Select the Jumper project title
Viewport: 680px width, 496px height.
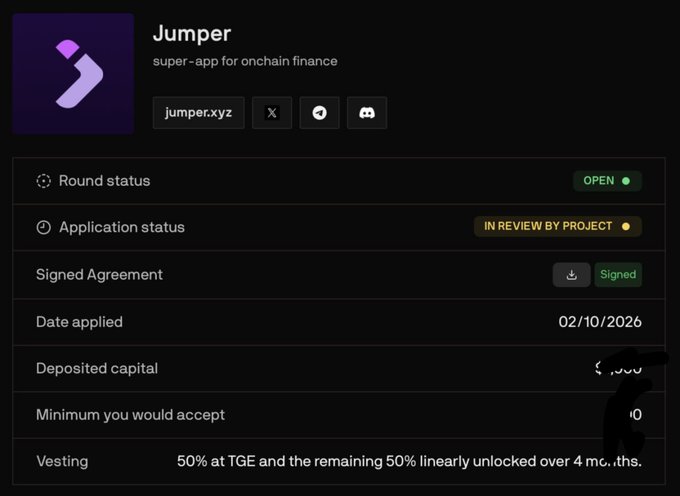pos(192,33)
